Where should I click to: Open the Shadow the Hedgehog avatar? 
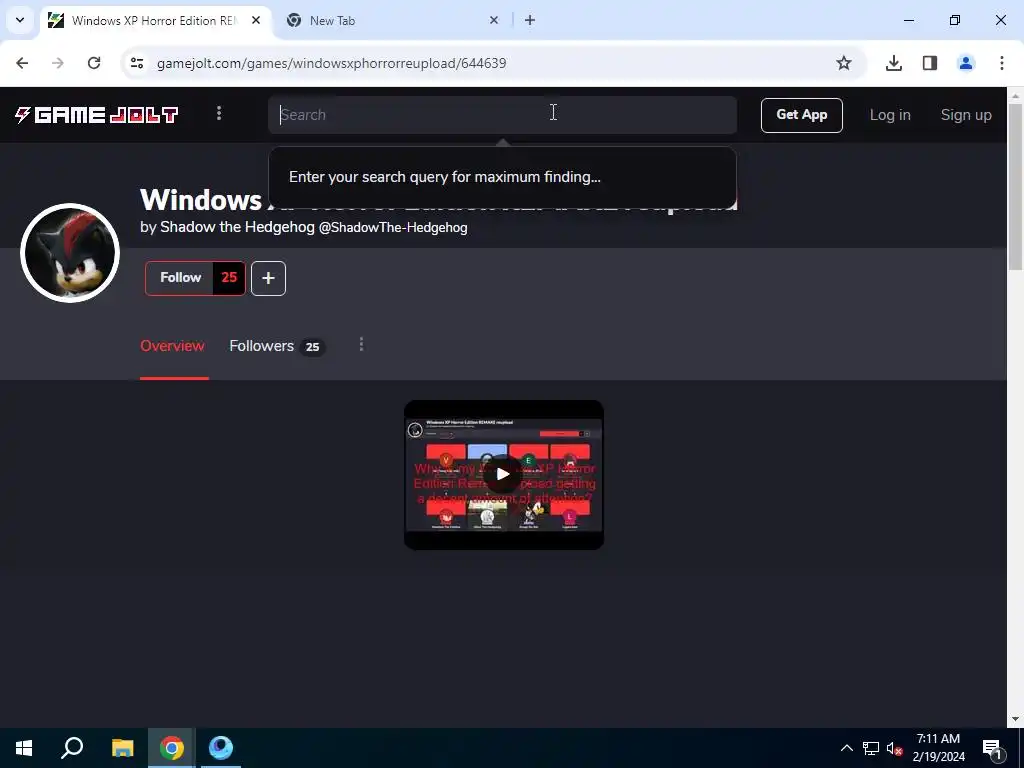coord(70,253)
